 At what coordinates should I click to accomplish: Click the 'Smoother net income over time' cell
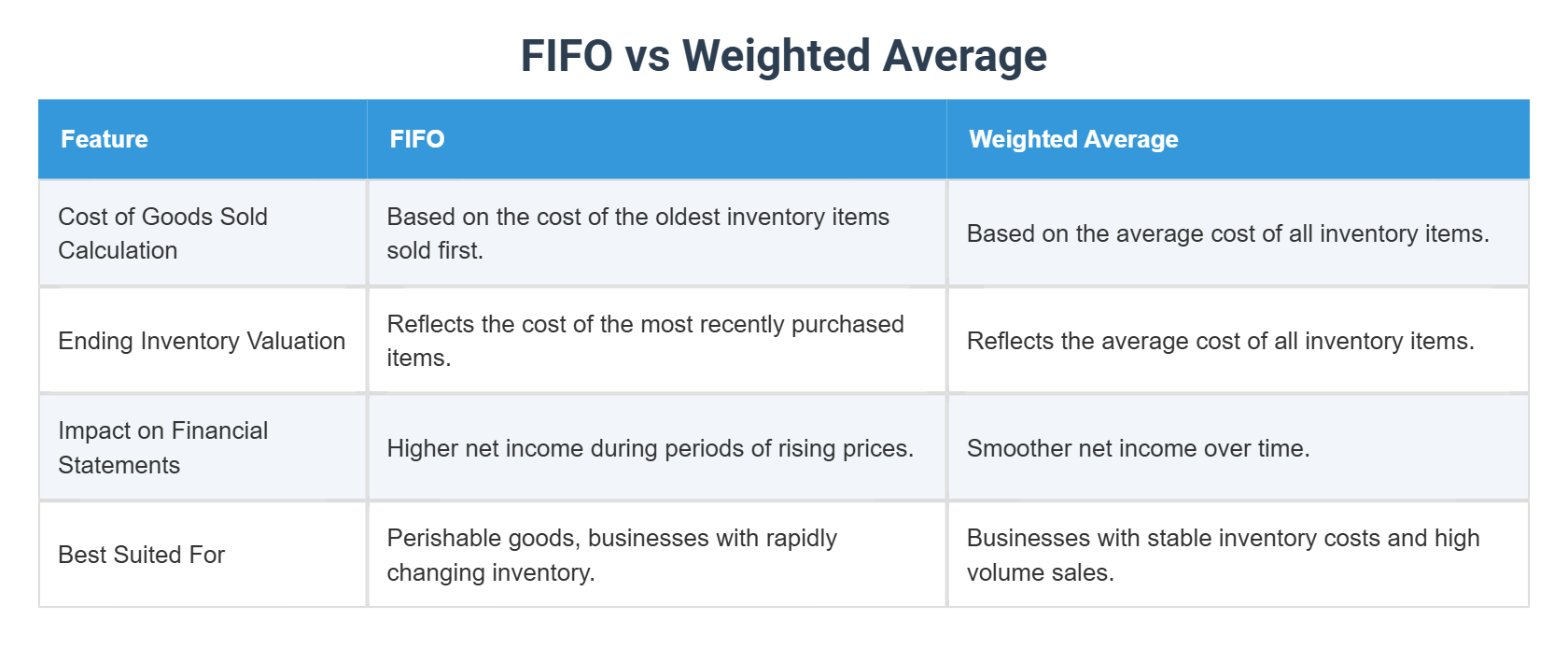pos(1138,448)
